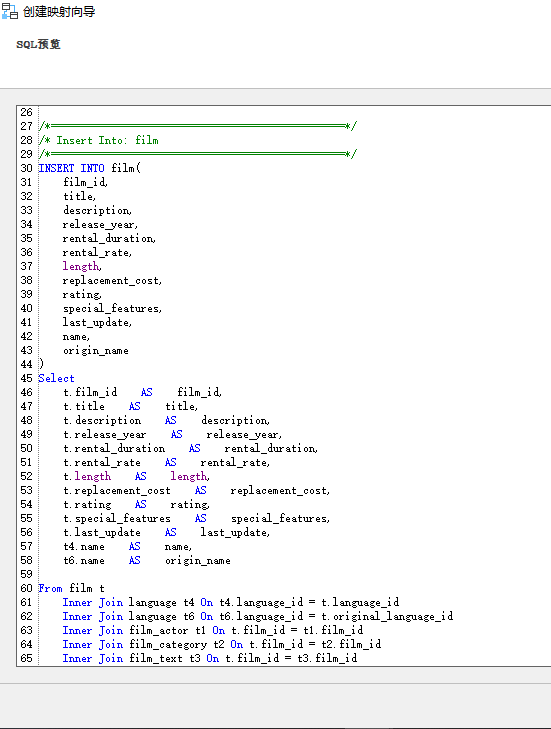Click 'name,' on line 42

tap(76, 337)
